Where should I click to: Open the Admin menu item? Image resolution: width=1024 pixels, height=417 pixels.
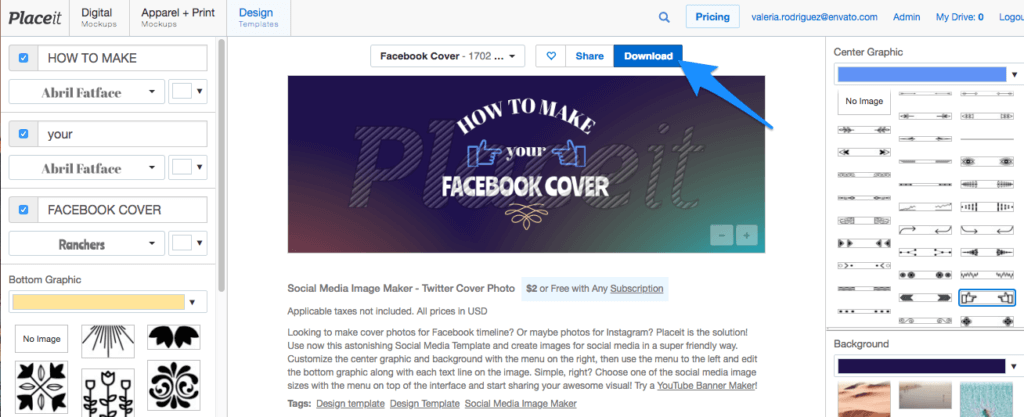click(x=906, y=18)
